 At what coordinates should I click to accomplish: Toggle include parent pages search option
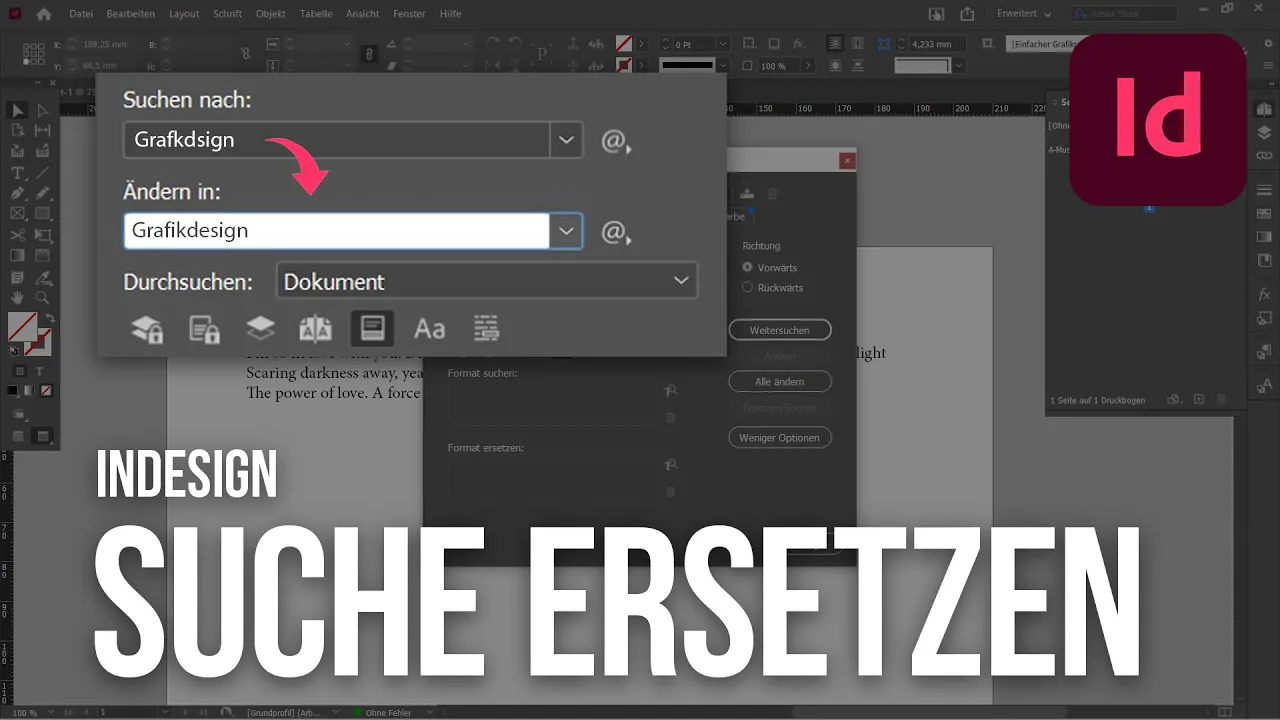tap(316, 329)
